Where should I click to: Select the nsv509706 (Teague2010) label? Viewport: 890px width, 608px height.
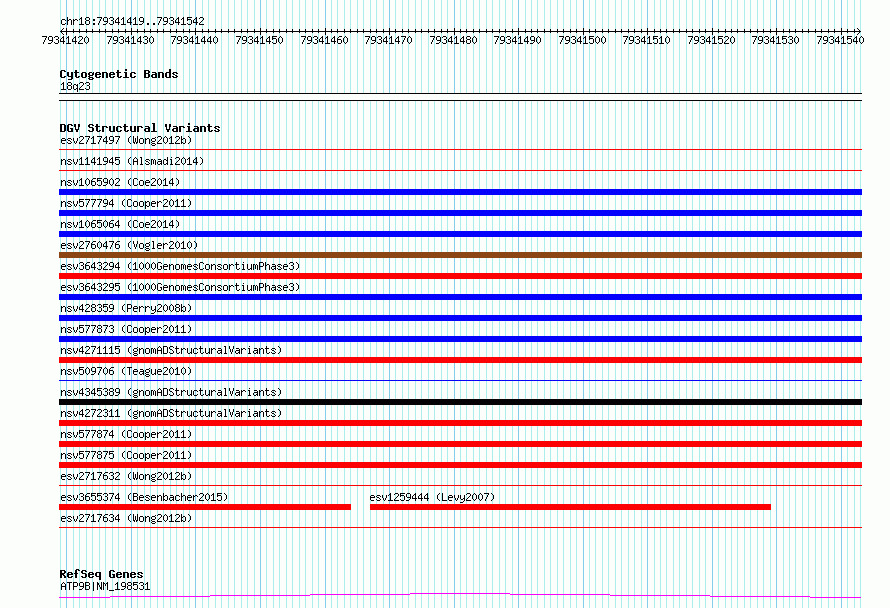click(126, 371)
